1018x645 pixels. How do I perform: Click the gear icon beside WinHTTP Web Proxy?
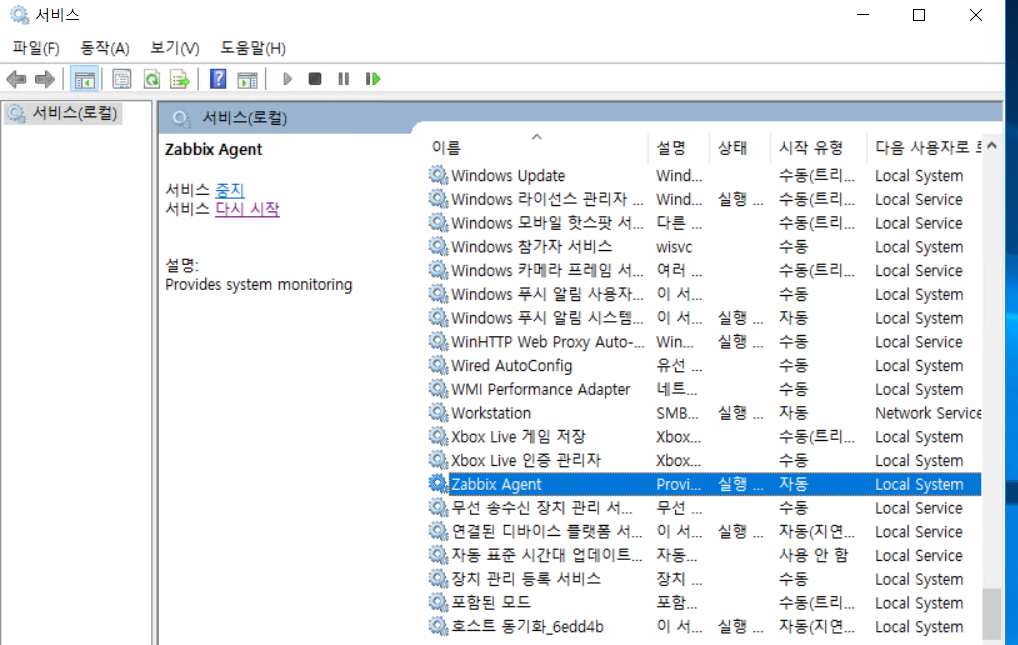[438, 342]
